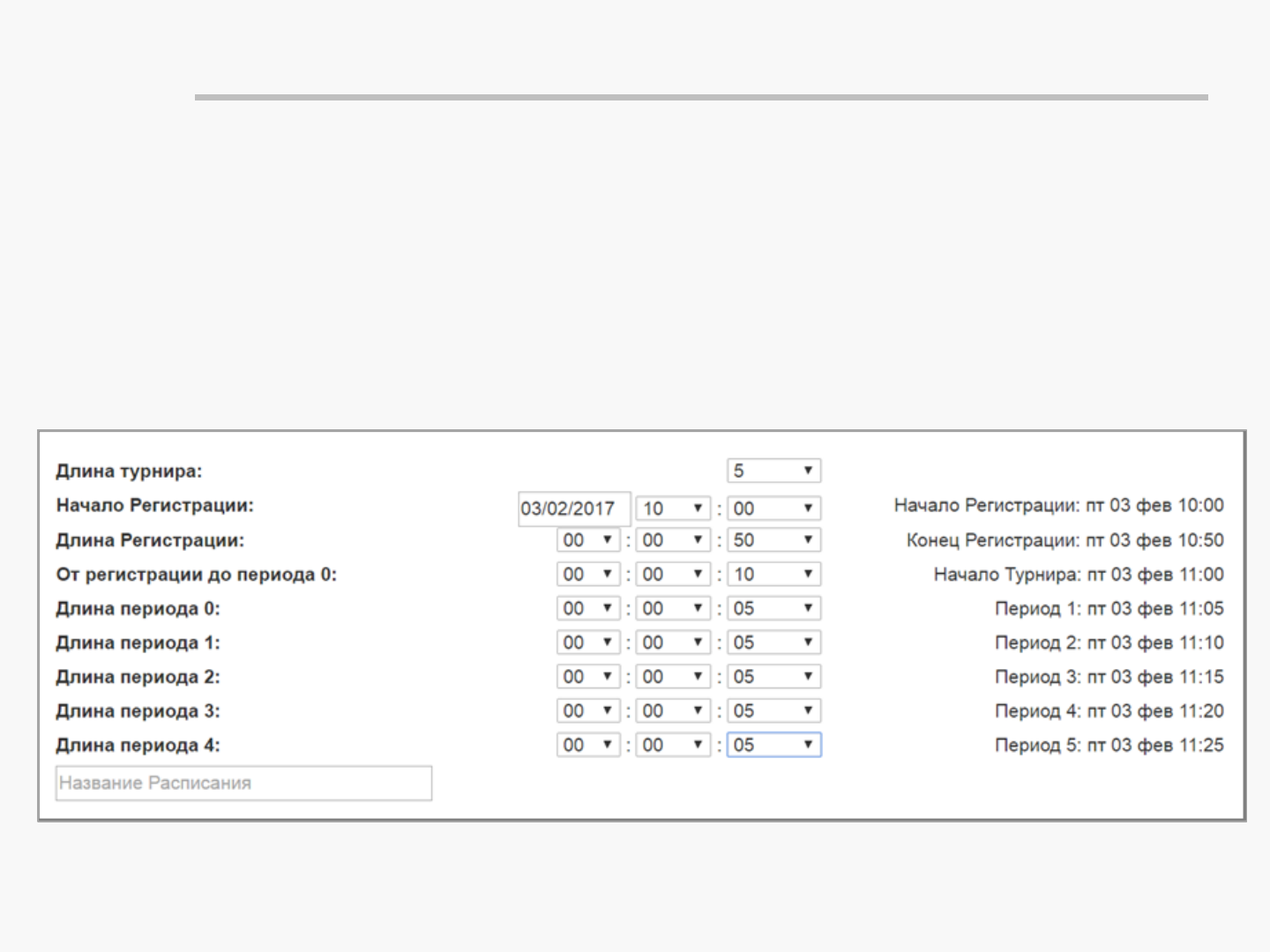Viewport: 1270px width, 952px height.
Task: Open the period 3 length 05 dropdown
Action: point(773,710)
